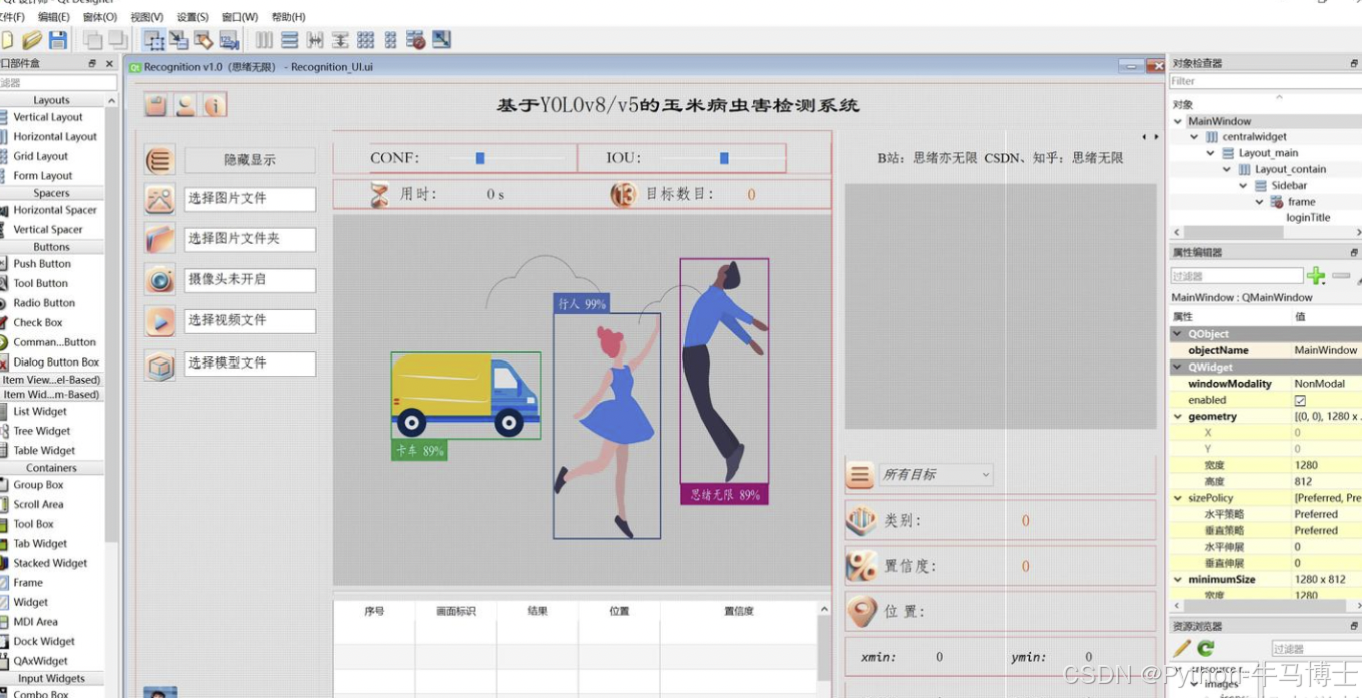Click the property editor 过滤器 field

pos(1237,276)
